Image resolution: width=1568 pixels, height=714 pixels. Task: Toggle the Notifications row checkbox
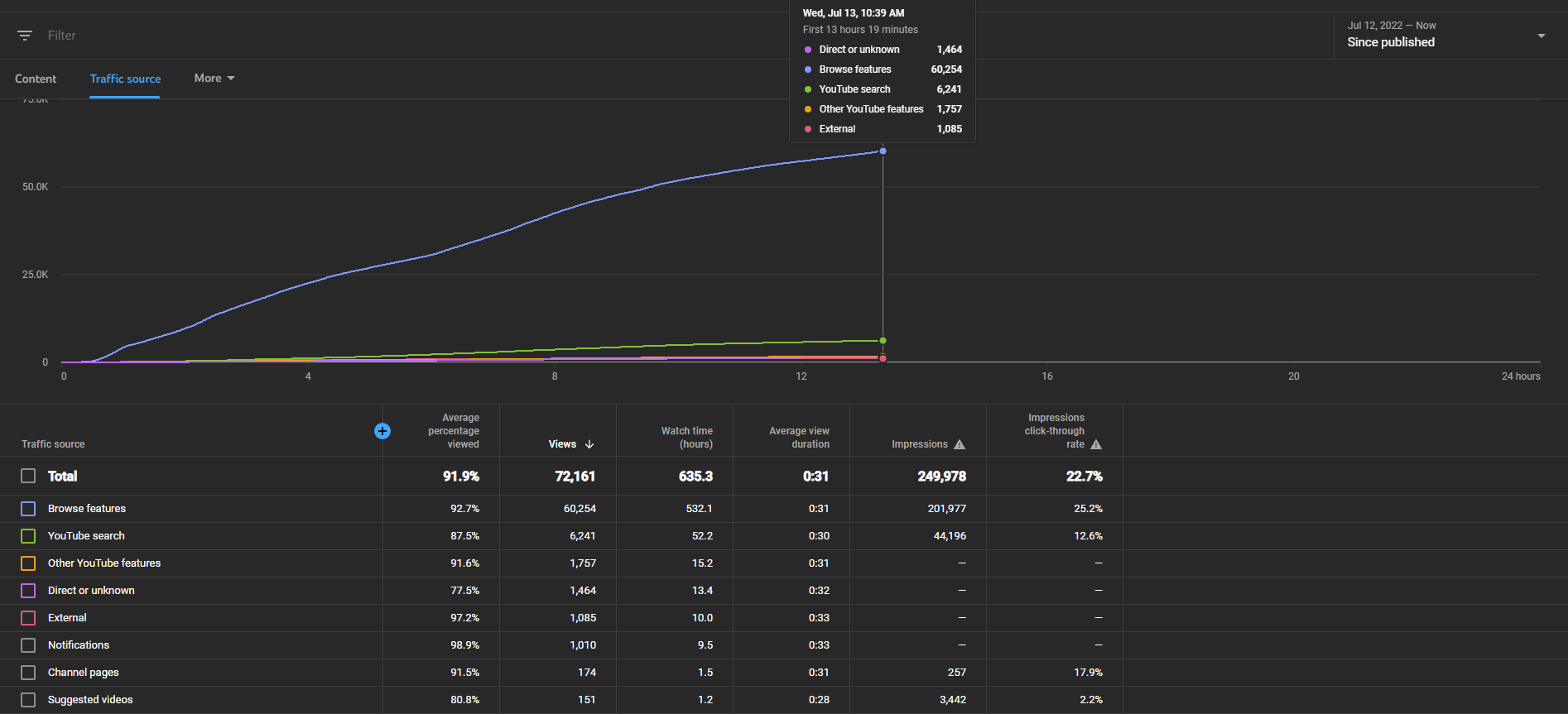point(28,645)
